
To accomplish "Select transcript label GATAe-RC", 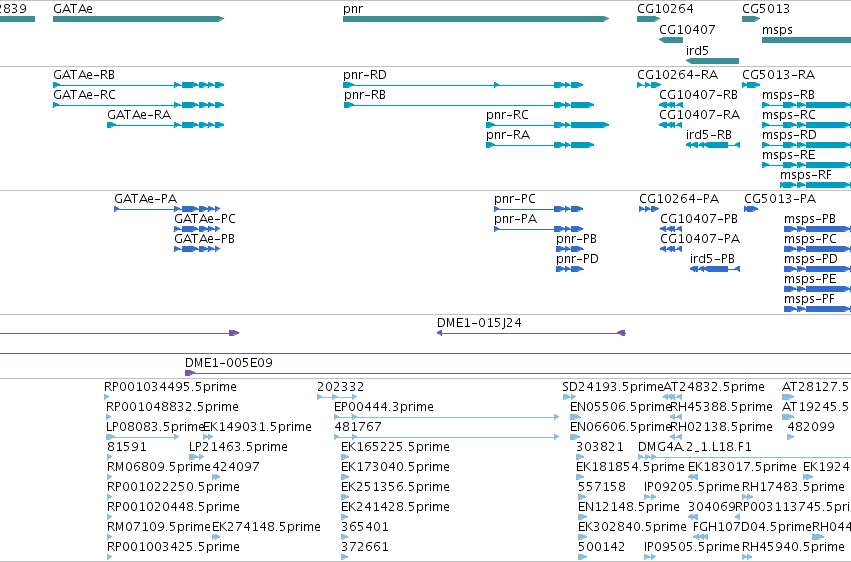I will (84, 94).
